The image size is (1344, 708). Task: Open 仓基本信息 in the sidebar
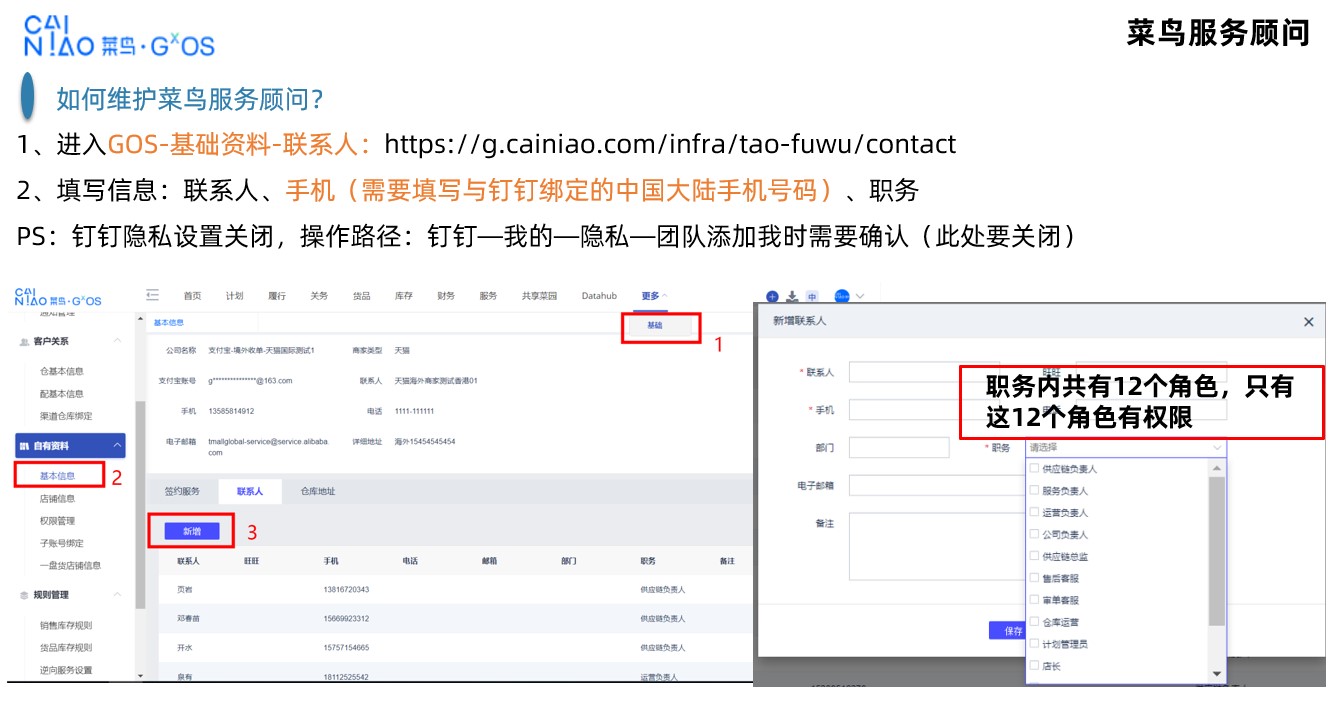point(62,372)
